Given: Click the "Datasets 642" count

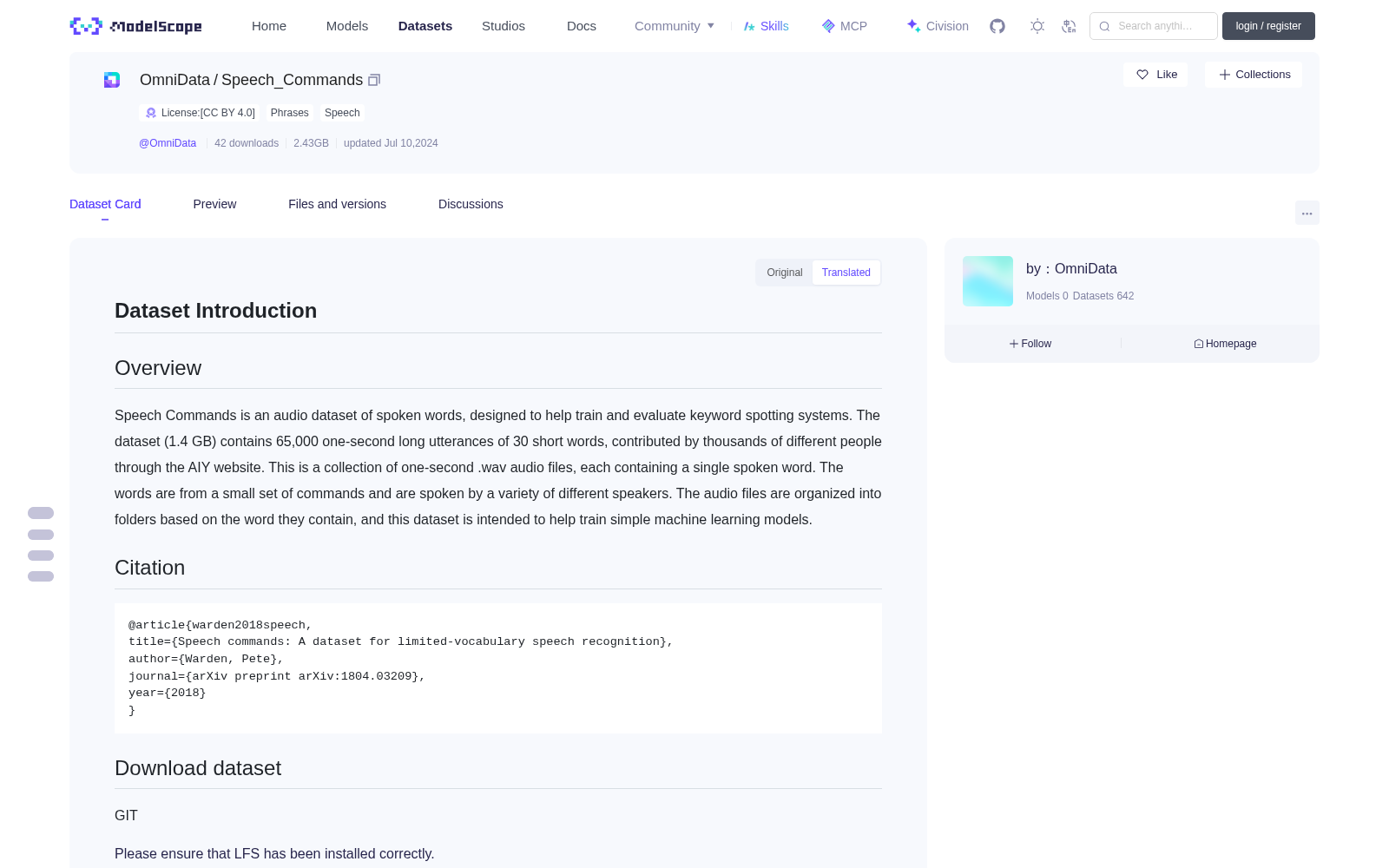Looking at the screenshot, I should tap(1103, 296).
